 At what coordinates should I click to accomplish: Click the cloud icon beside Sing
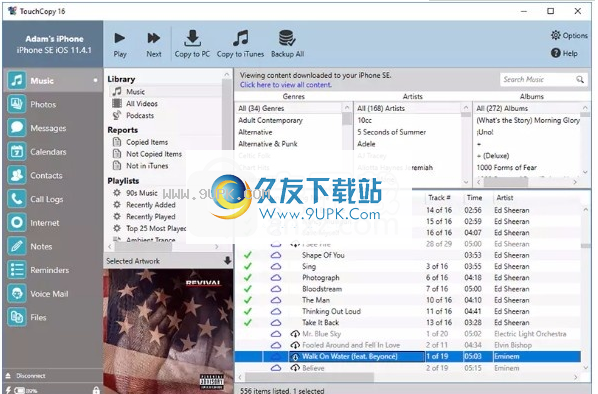point(276,266)
